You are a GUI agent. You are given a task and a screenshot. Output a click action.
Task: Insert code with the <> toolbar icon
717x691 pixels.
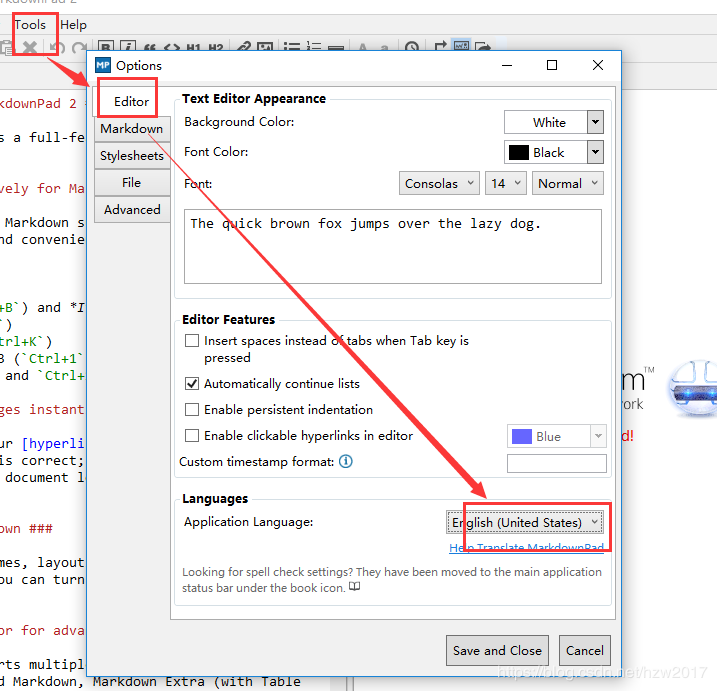pos(172,47)
